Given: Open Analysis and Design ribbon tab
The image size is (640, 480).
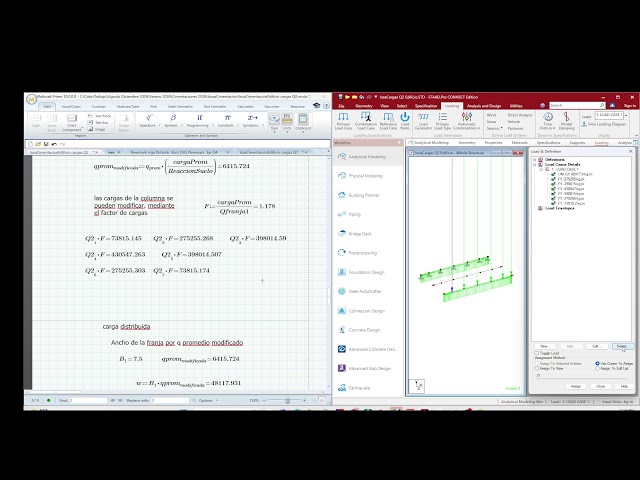Looking at the screenshot, I should (x=484, y=106).
